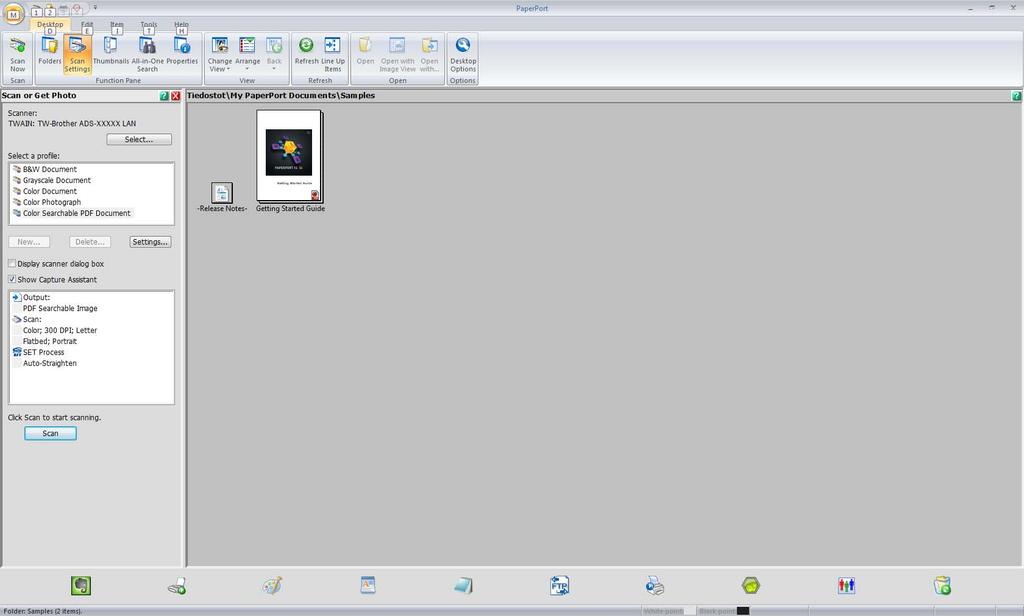Close the Scan or Get Photo pane
The width and height of the screenshot is (1024, 616).
(x=176, y=96)
